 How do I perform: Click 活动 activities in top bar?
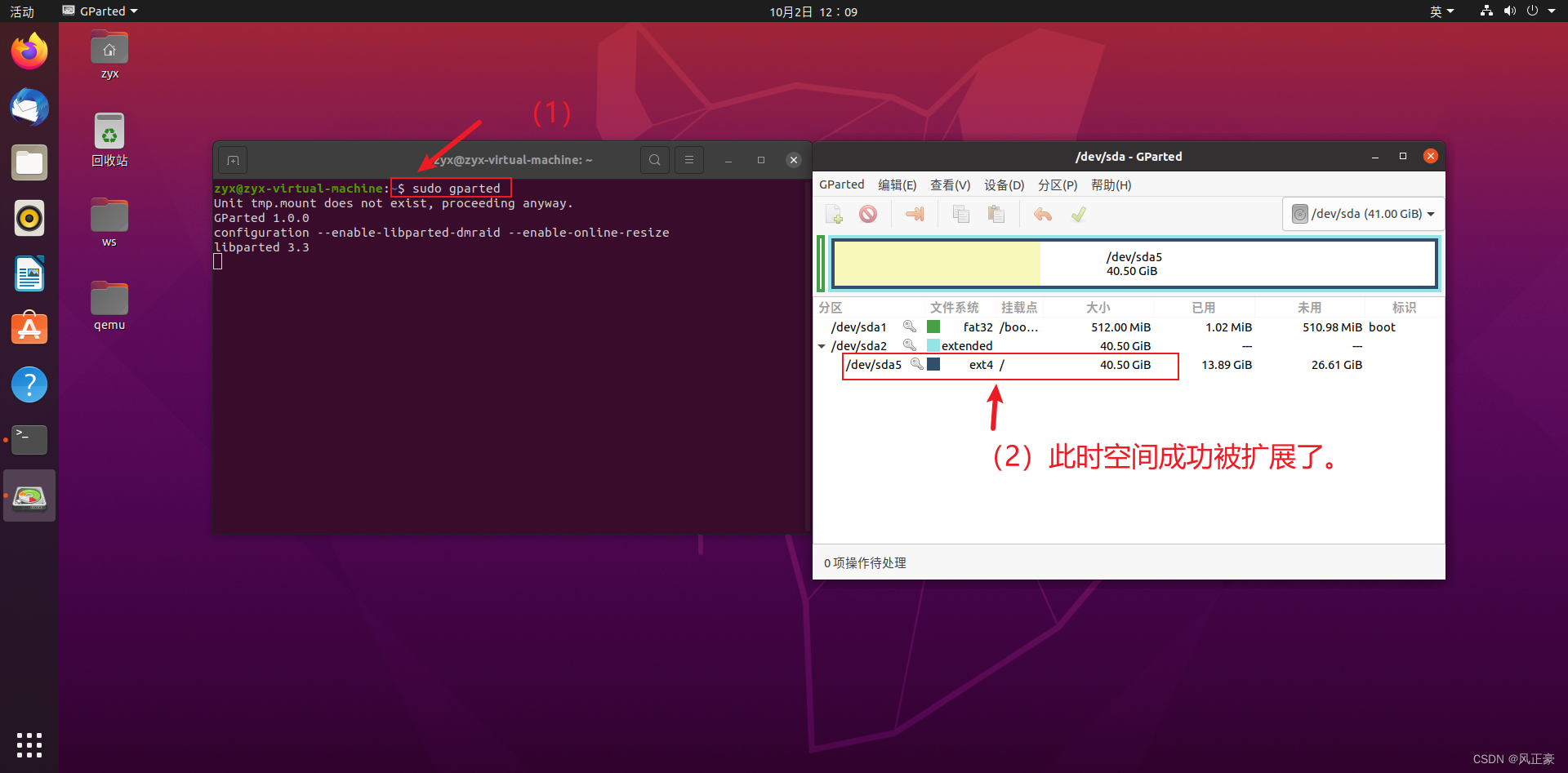22,11
